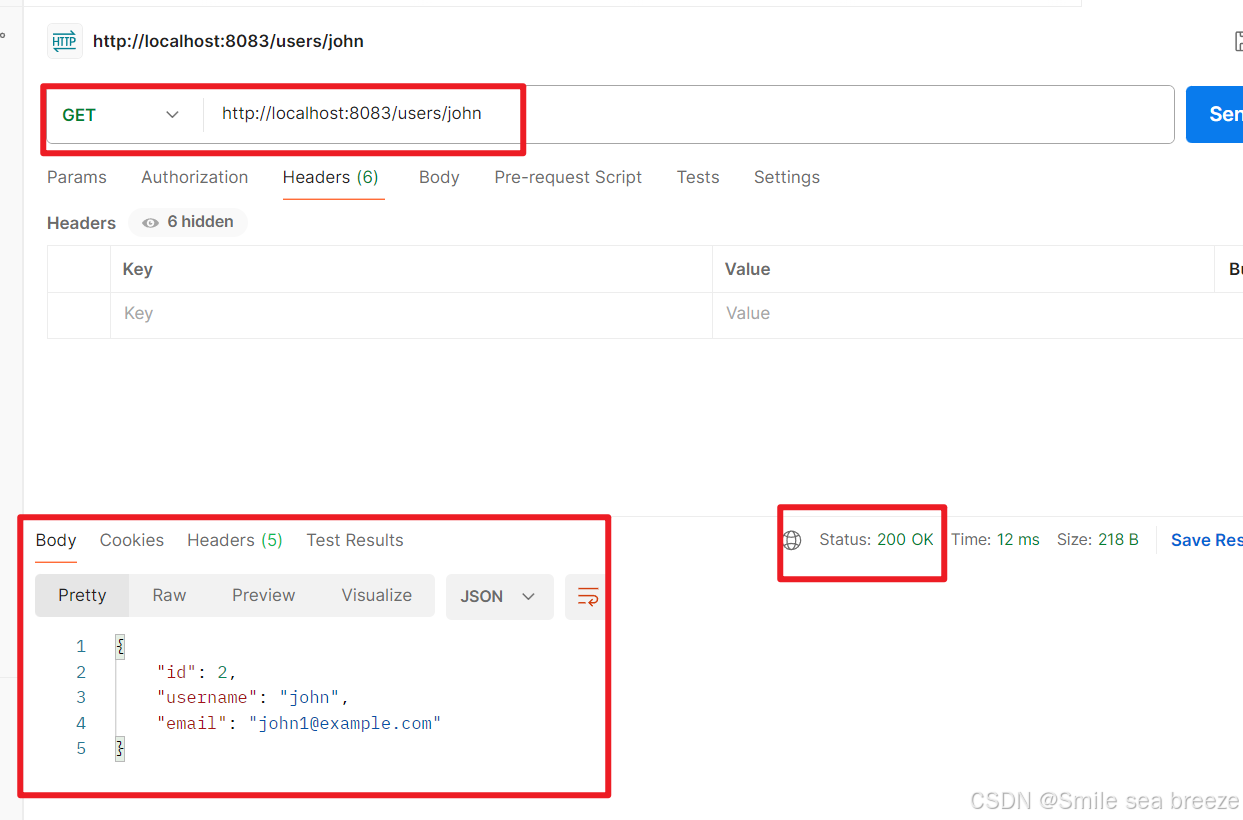Open the response Cookies tab

(132, 540)
